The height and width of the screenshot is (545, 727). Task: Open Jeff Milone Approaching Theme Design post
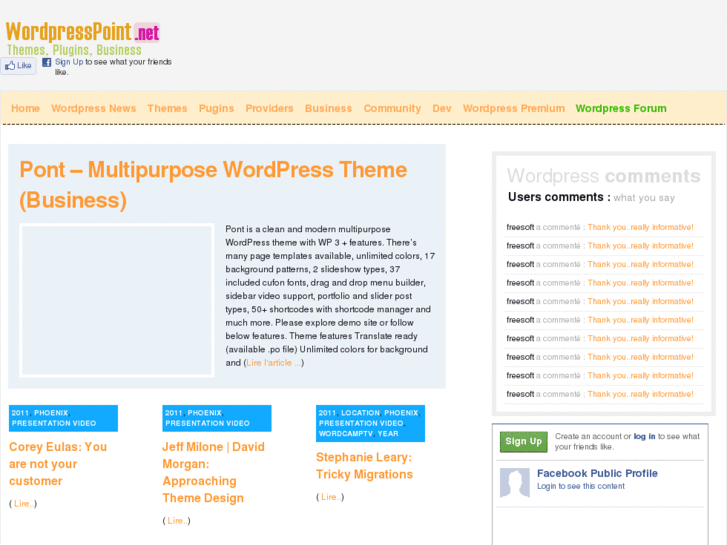click(x=213, y=472)
